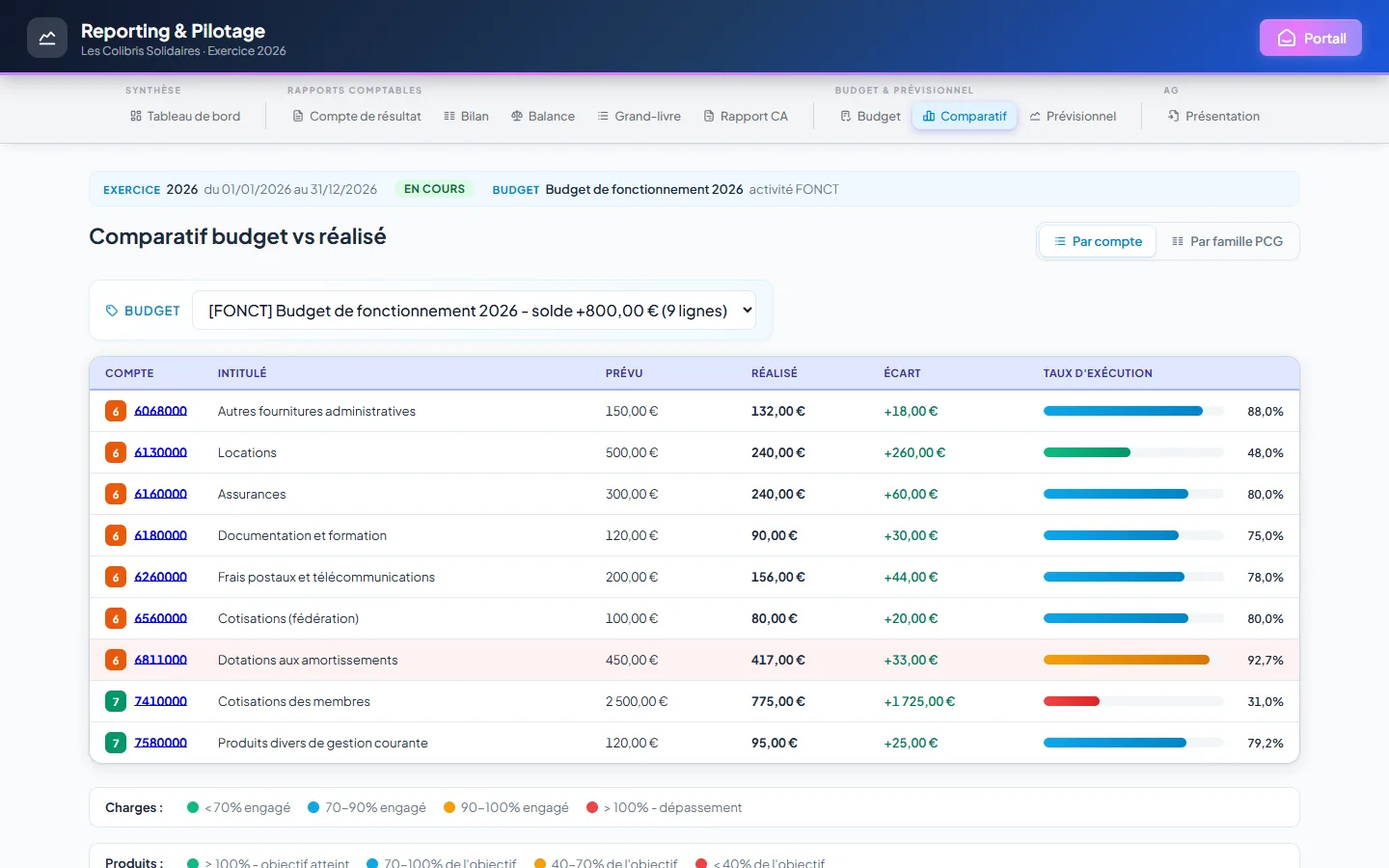Click the Cotisations des membres red progress bar
The width and height of the screenshot is (1389, 868).
click(1072, 701)
